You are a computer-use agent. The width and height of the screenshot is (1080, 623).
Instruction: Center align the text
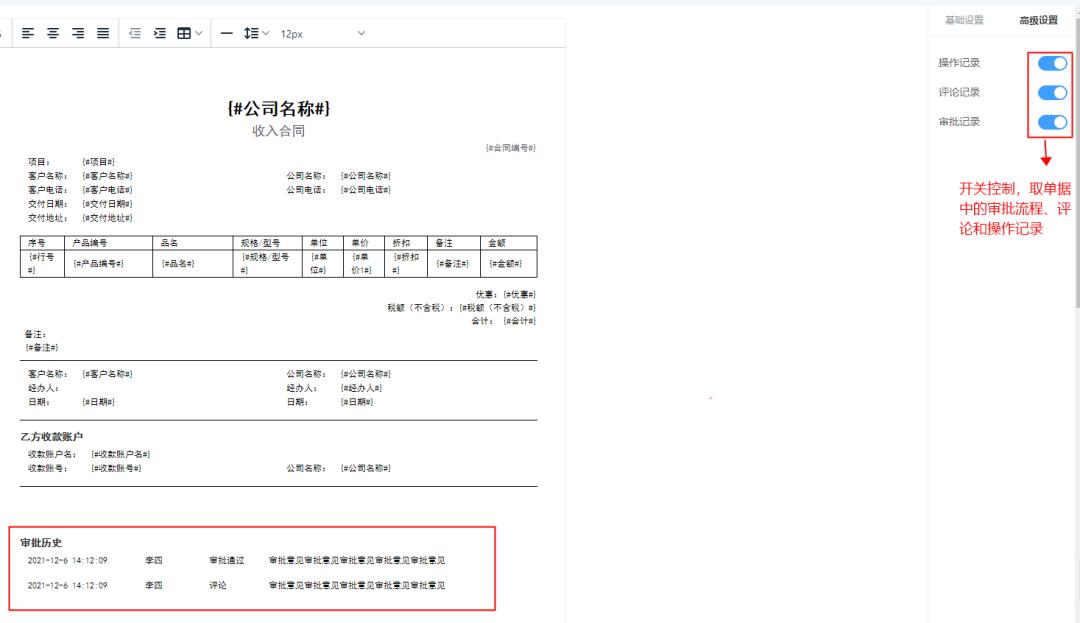(52, 32)
